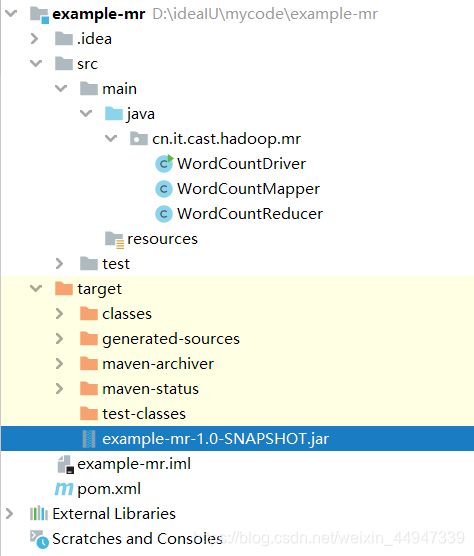474x556 pixels.
Task: Select the Scratches and Consoles label
Action: pos(138,539)
